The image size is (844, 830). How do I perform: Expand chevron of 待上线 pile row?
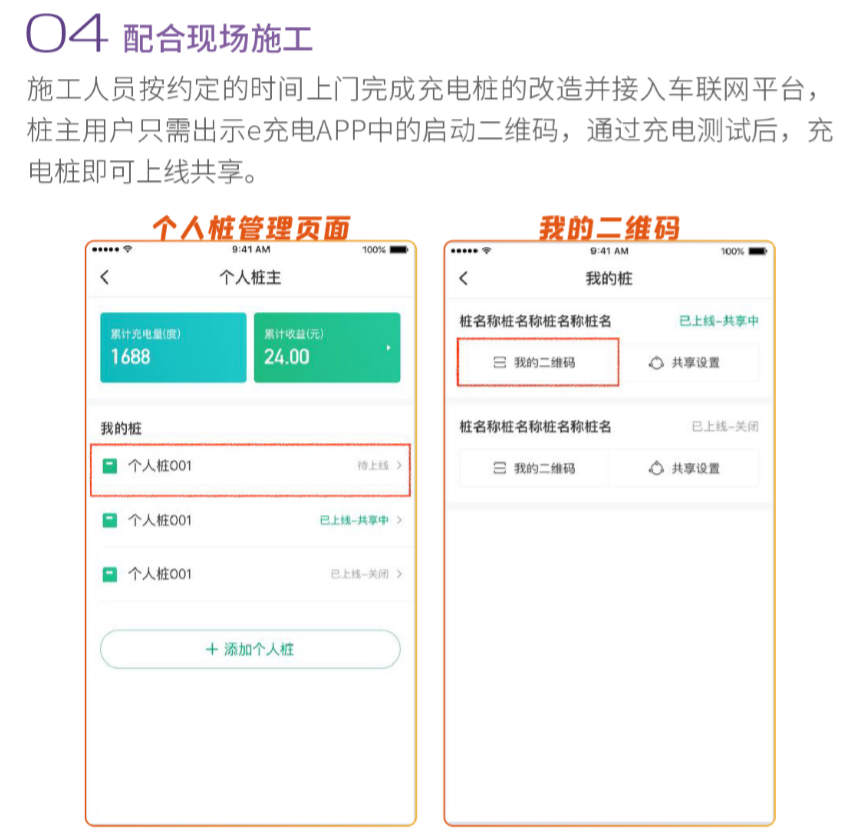[399, 466]
